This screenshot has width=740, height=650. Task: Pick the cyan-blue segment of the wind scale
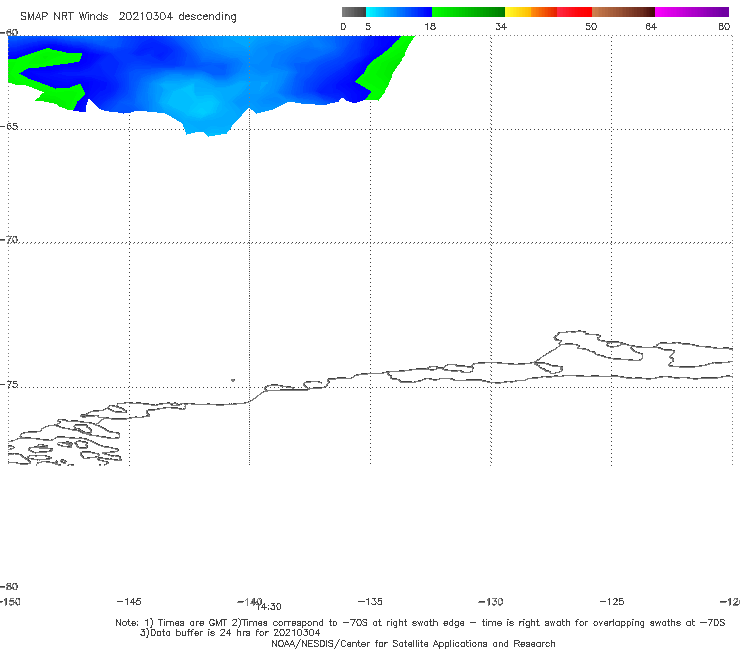(399, 12)
